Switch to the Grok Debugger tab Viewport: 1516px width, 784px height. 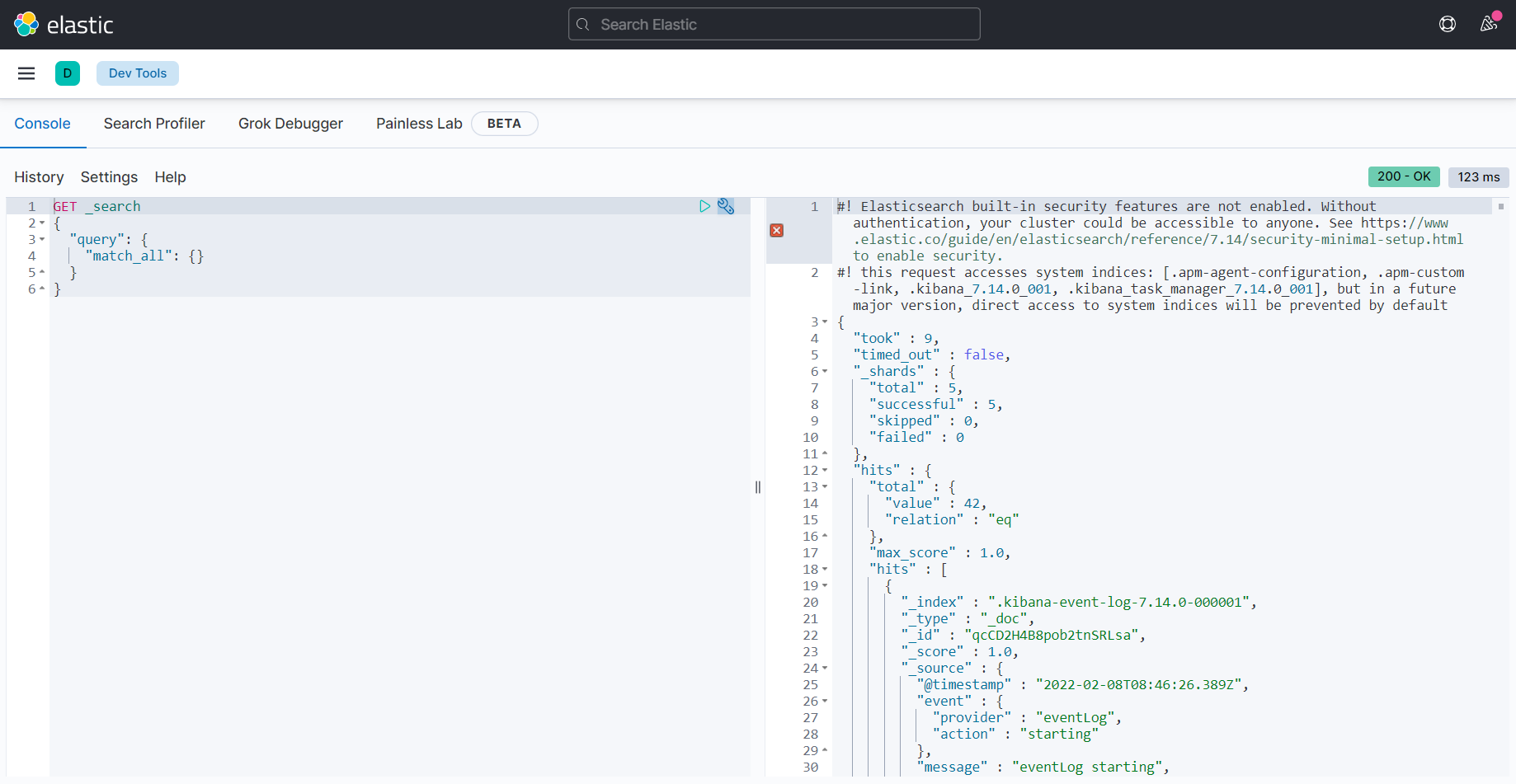point(290,124)
